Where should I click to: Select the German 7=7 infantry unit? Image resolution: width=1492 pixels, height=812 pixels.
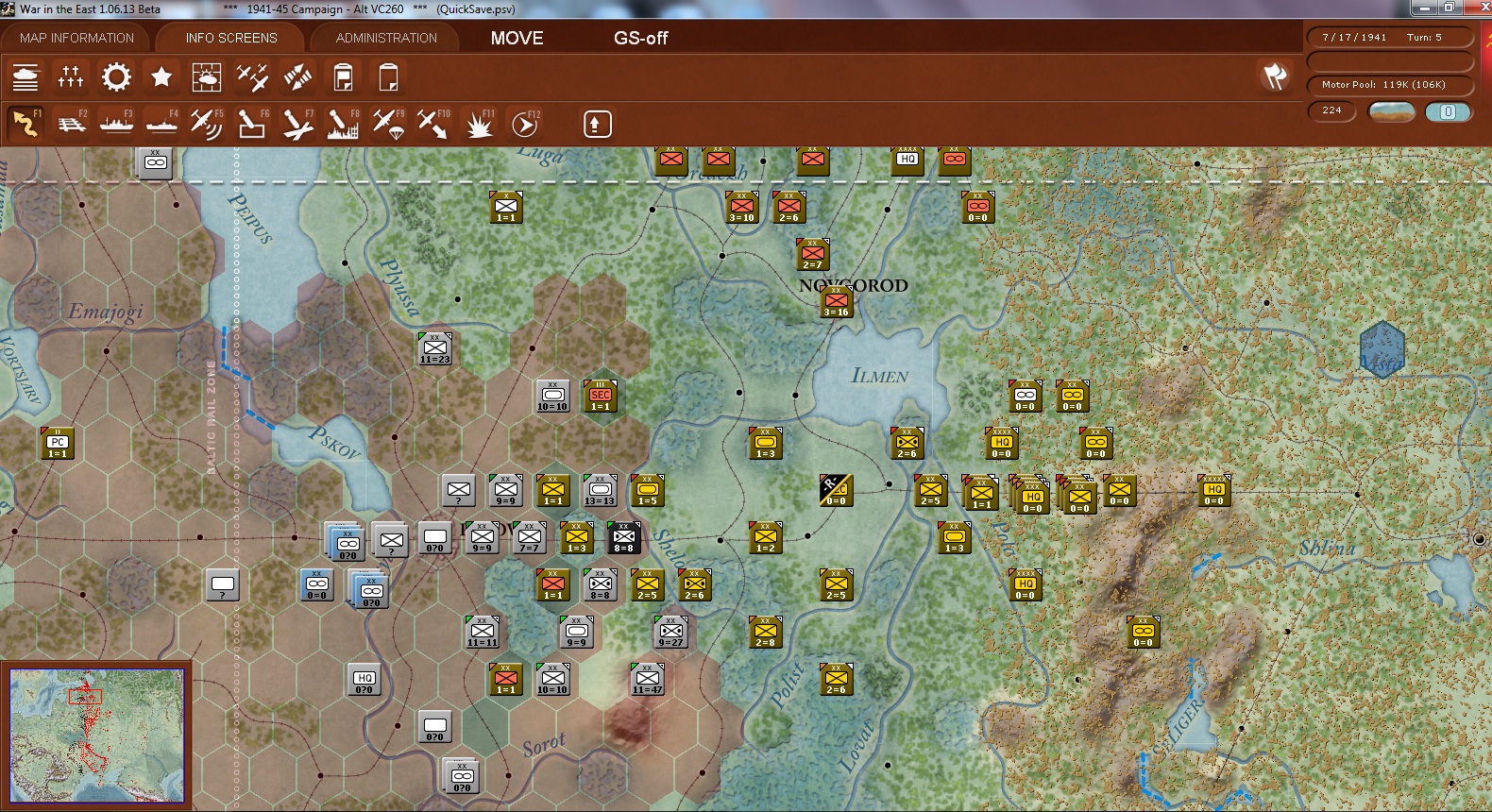pyautogui.click(x=530, y=537)
